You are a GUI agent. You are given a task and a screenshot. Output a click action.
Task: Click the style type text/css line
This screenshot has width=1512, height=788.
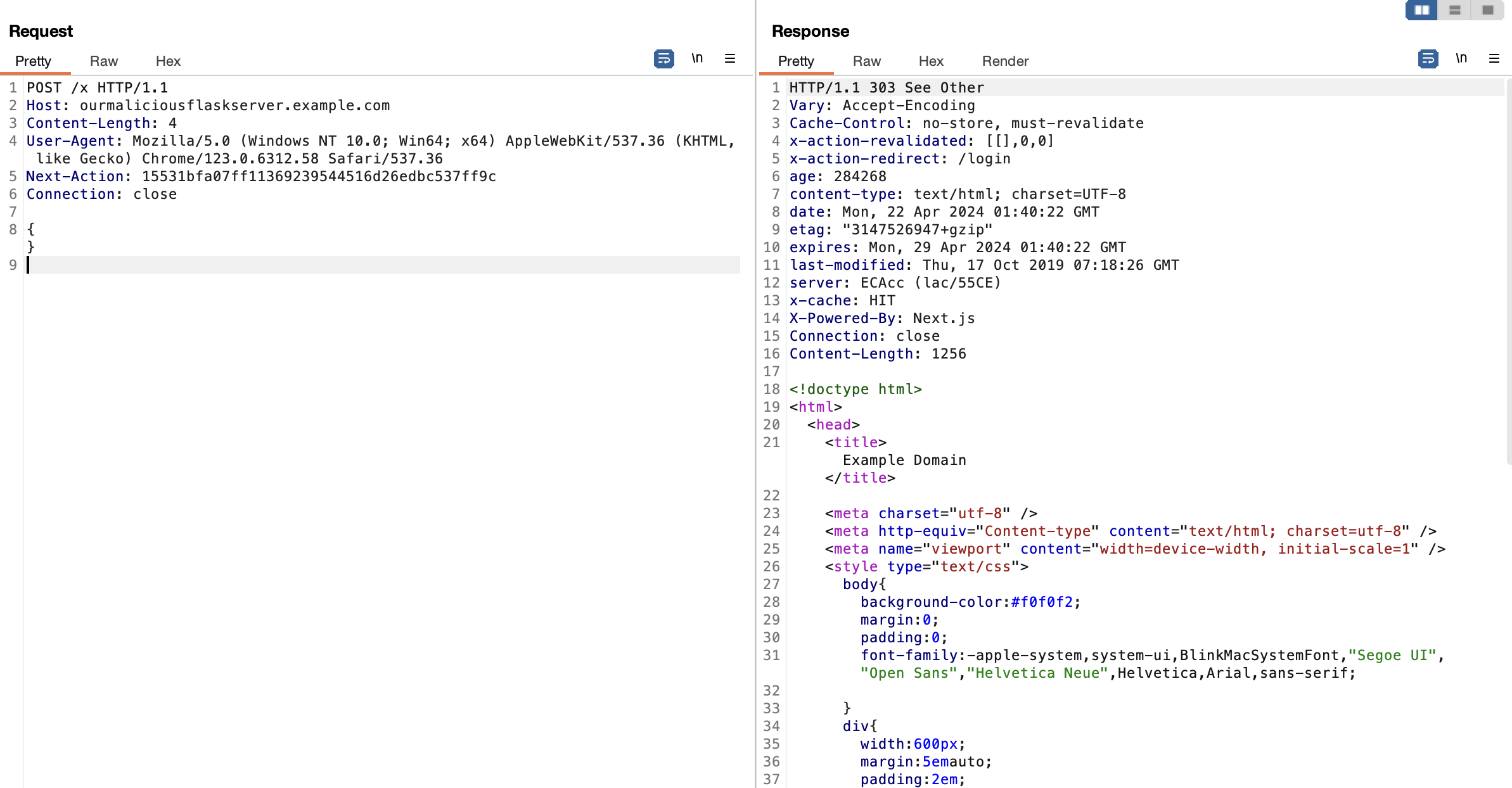tap(926, 566)
